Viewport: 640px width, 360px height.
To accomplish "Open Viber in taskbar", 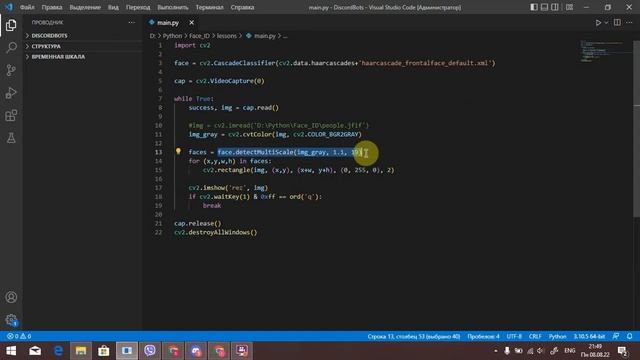I will 150,351.
